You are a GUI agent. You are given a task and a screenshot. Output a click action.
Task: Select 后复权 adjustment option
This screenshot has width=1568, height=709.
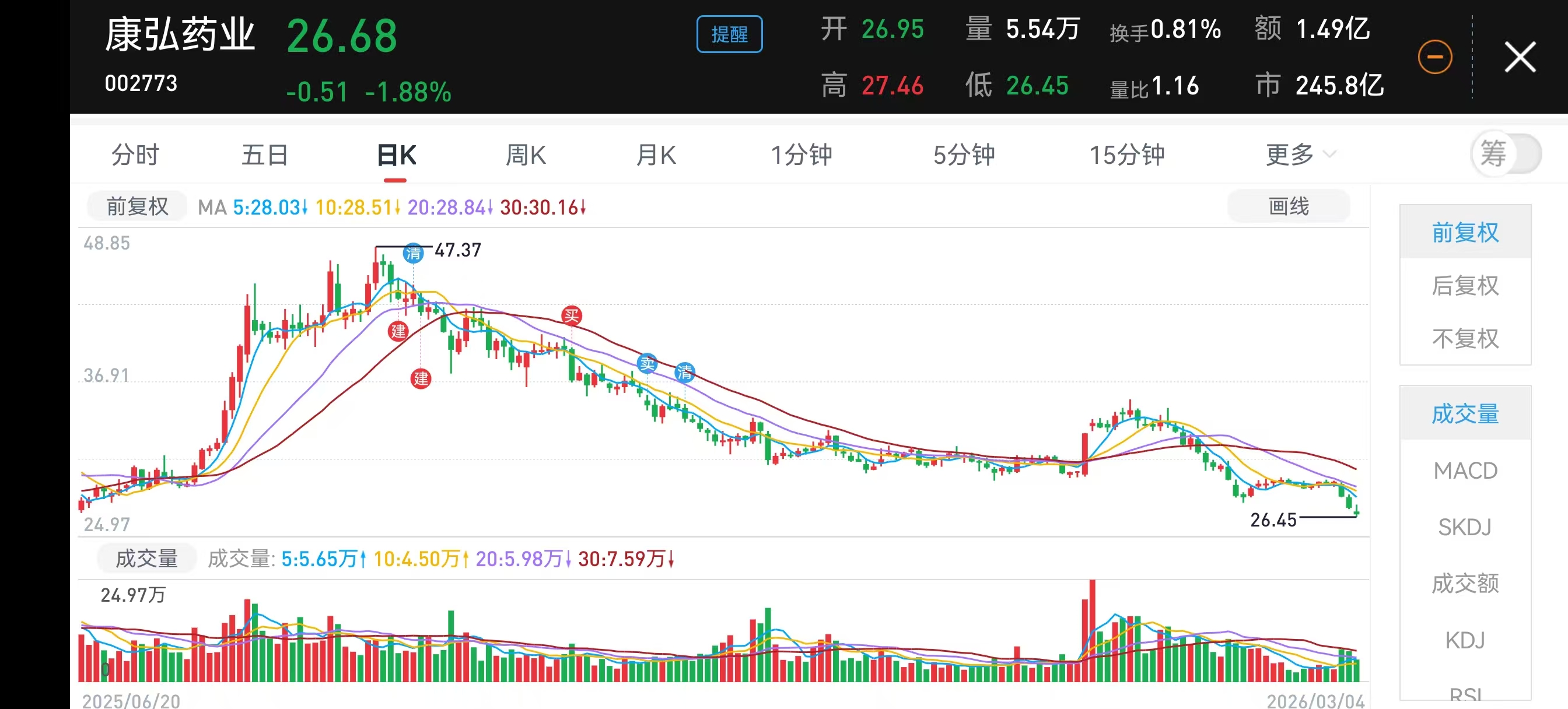point(1465,286)
